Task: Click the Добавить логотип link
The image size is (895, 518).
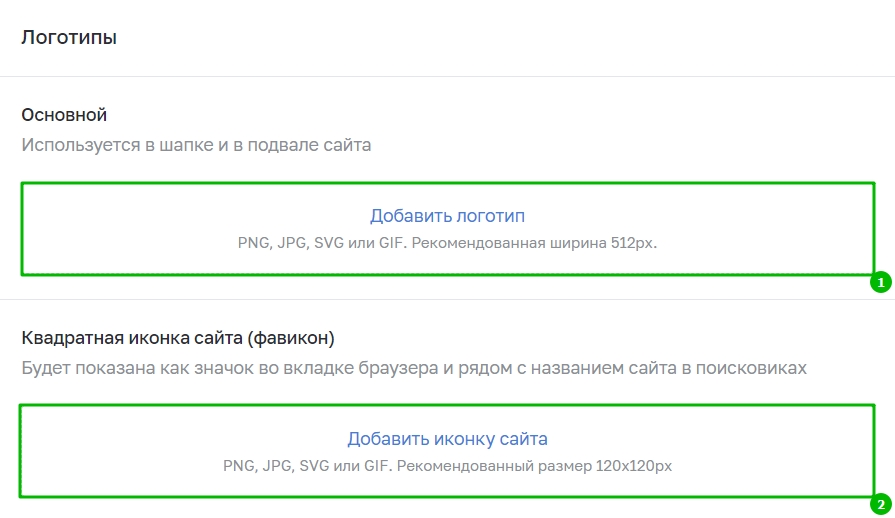Action: point(447,216)
